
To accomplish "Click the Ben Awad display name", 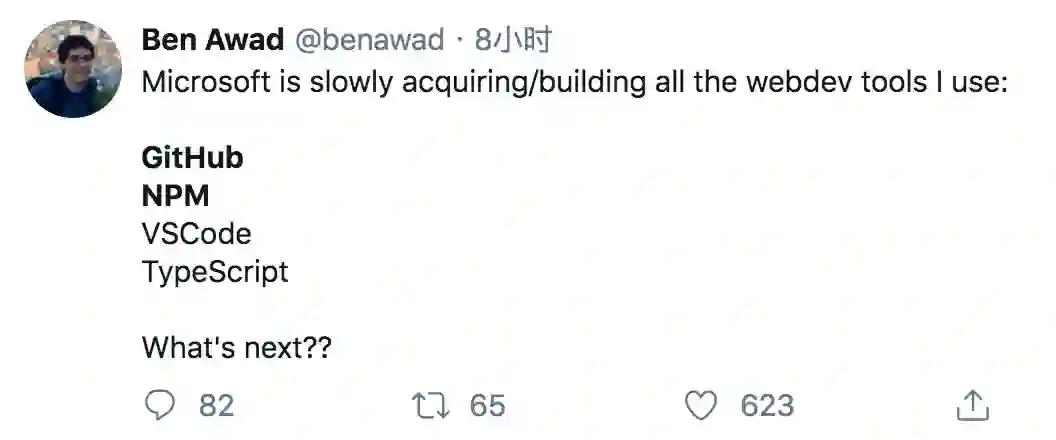I will (212, 40).
